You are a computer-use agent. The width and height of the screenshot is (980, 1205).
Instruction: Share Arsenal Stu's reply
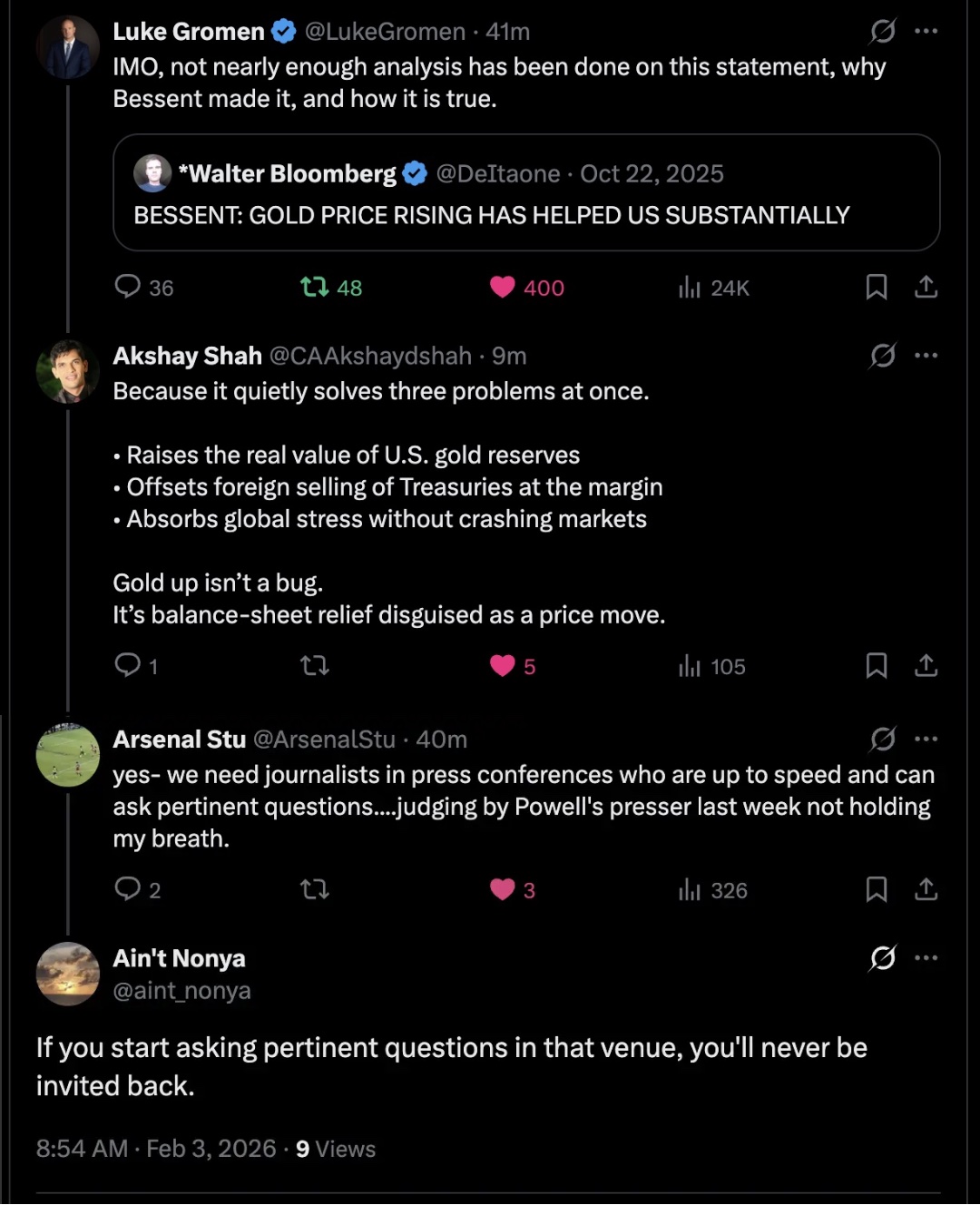pos(926,889)
